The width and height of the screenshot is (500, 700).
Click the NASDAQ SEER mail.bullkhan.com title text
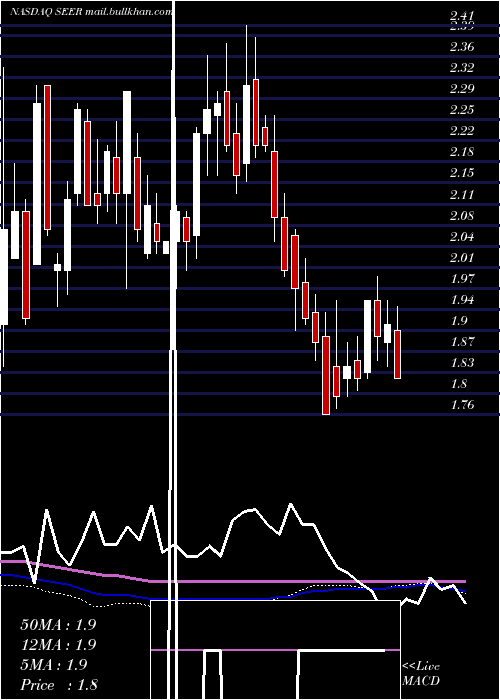pyautogui.click(x=92, y=12)
